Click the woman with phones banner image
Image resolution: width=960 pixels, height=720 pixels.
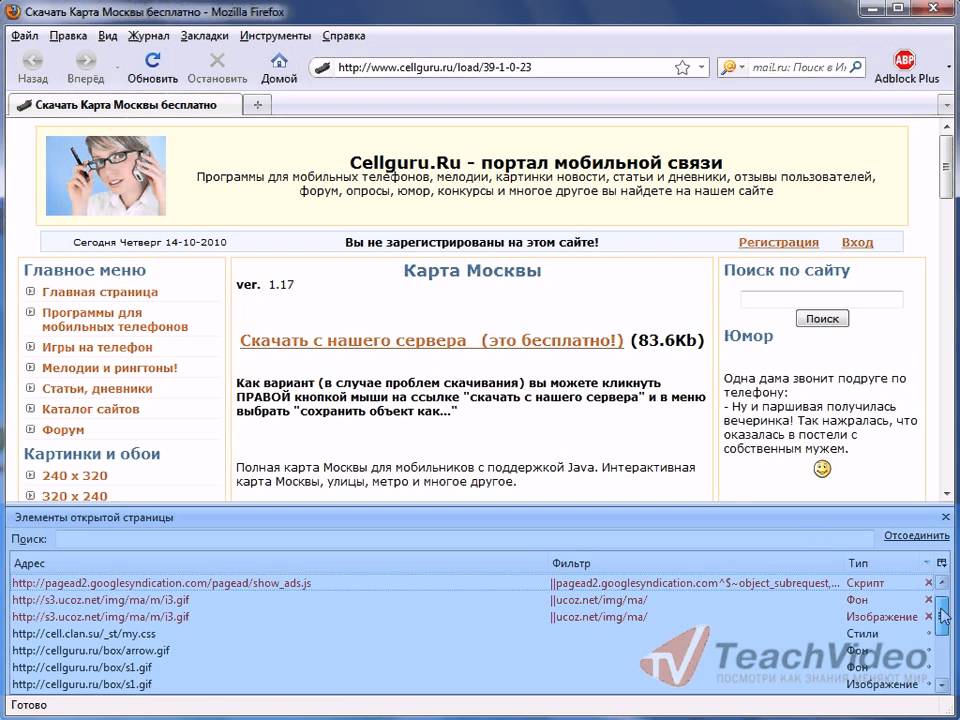[x=106, y=176]
